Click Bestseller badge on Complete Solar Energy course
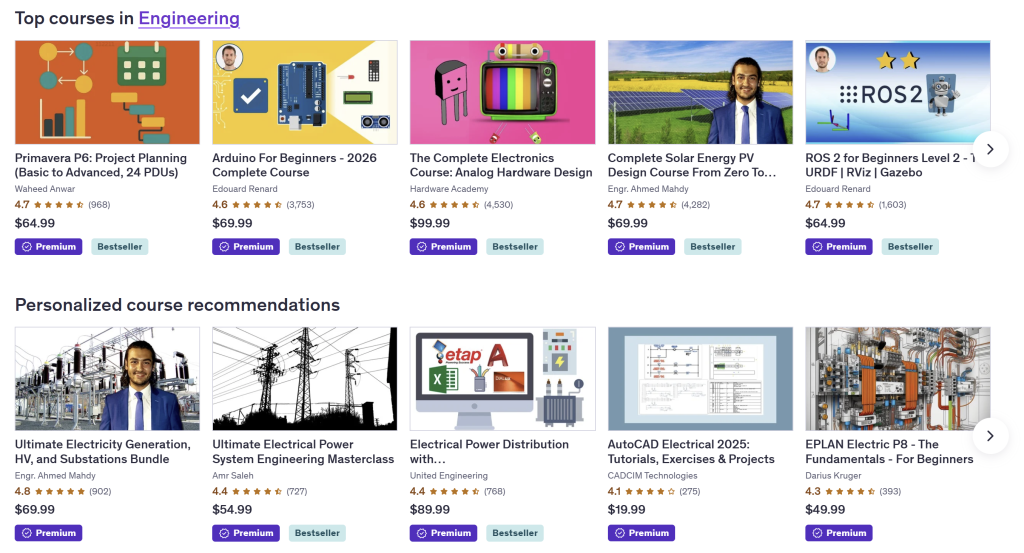The width and height of the screenshot is (1024, 553). [x=713, y=247]
